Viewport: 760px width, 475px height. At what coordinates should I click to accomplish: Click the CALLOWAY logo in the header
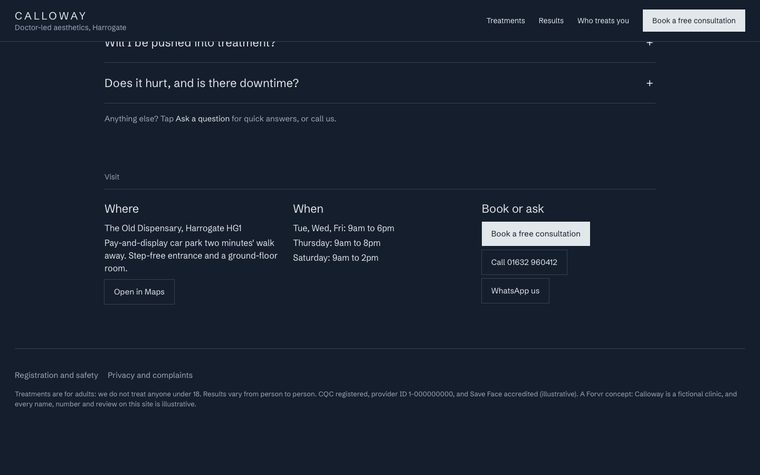click(x=50, y=16)
